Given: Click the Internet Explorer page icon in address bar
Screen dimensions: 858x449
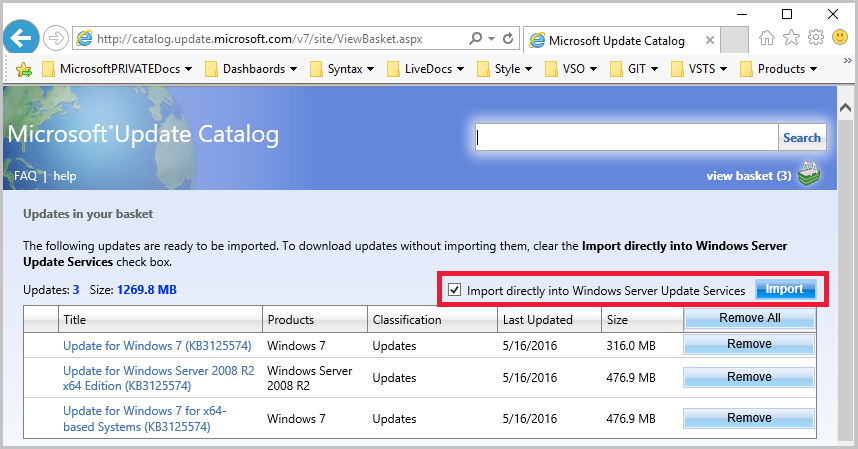Looking at the screenshot, I should [84, 38].
